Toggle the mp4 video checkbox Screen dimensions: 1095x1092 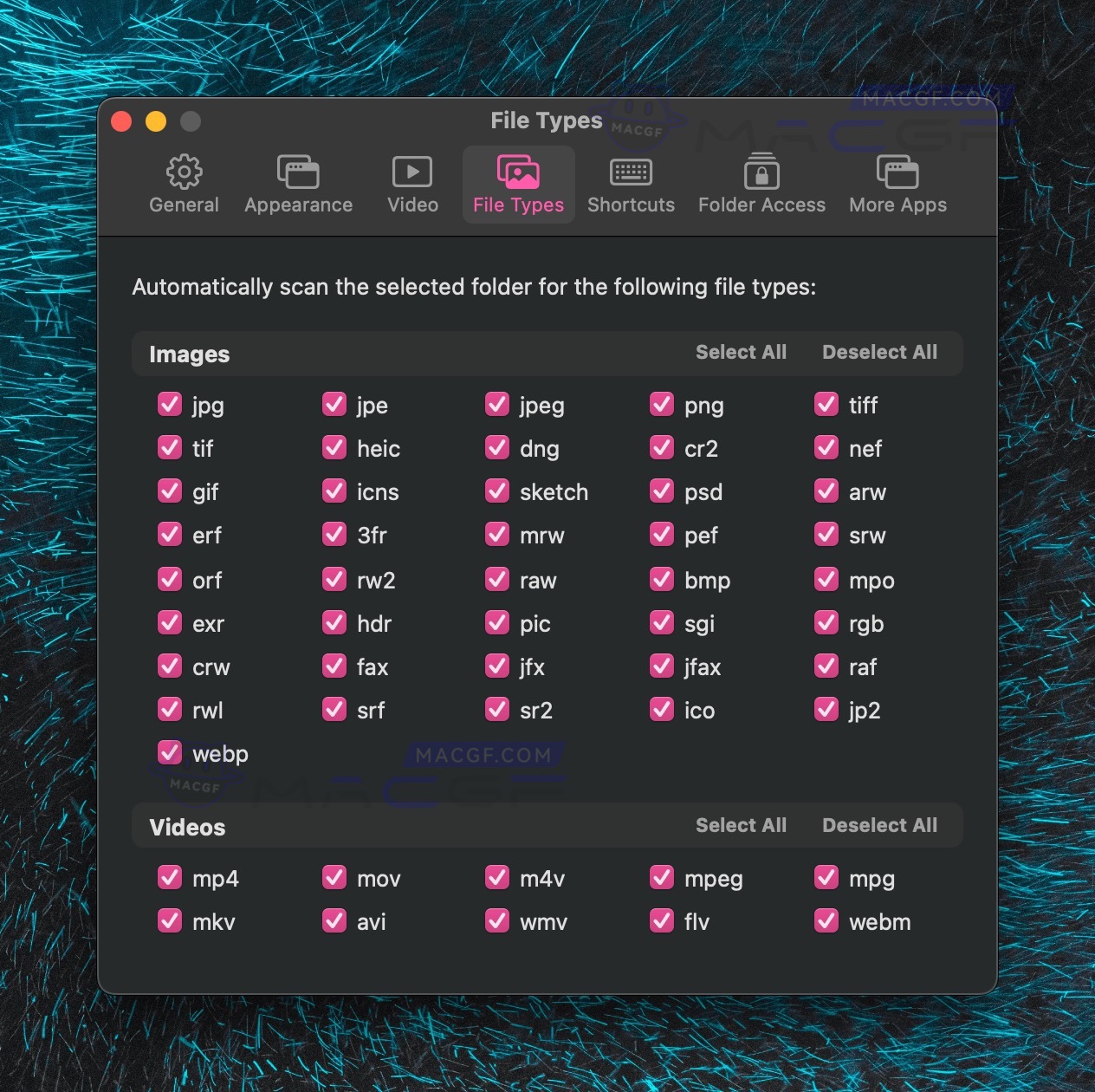170,877
